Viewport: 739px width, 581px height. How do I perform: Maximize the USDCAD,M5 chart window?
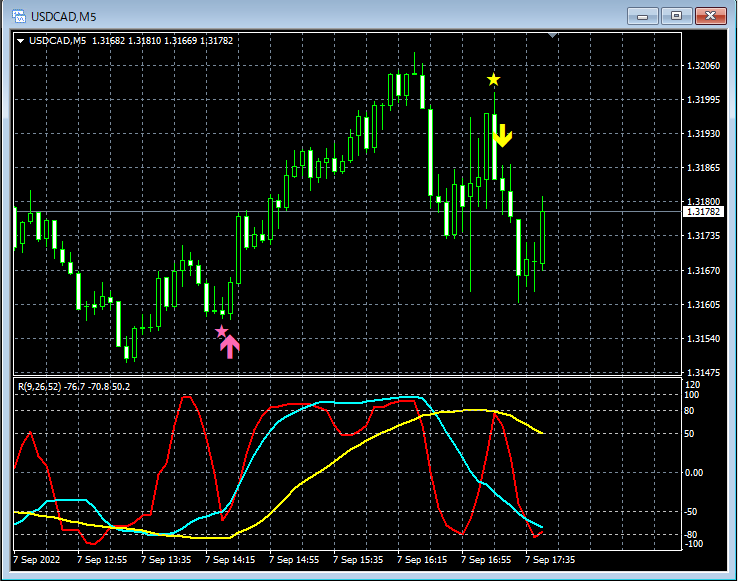(x=676, y=16)
